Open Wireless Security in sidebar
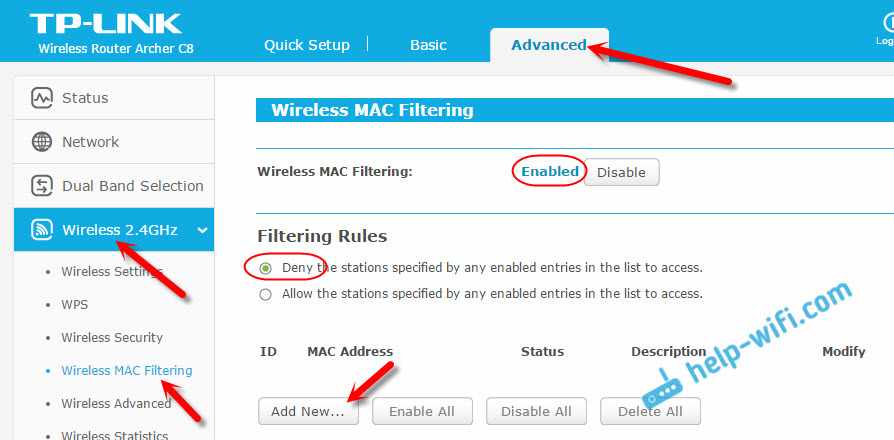This screenshot has height=440, width=894. (112, 337)
